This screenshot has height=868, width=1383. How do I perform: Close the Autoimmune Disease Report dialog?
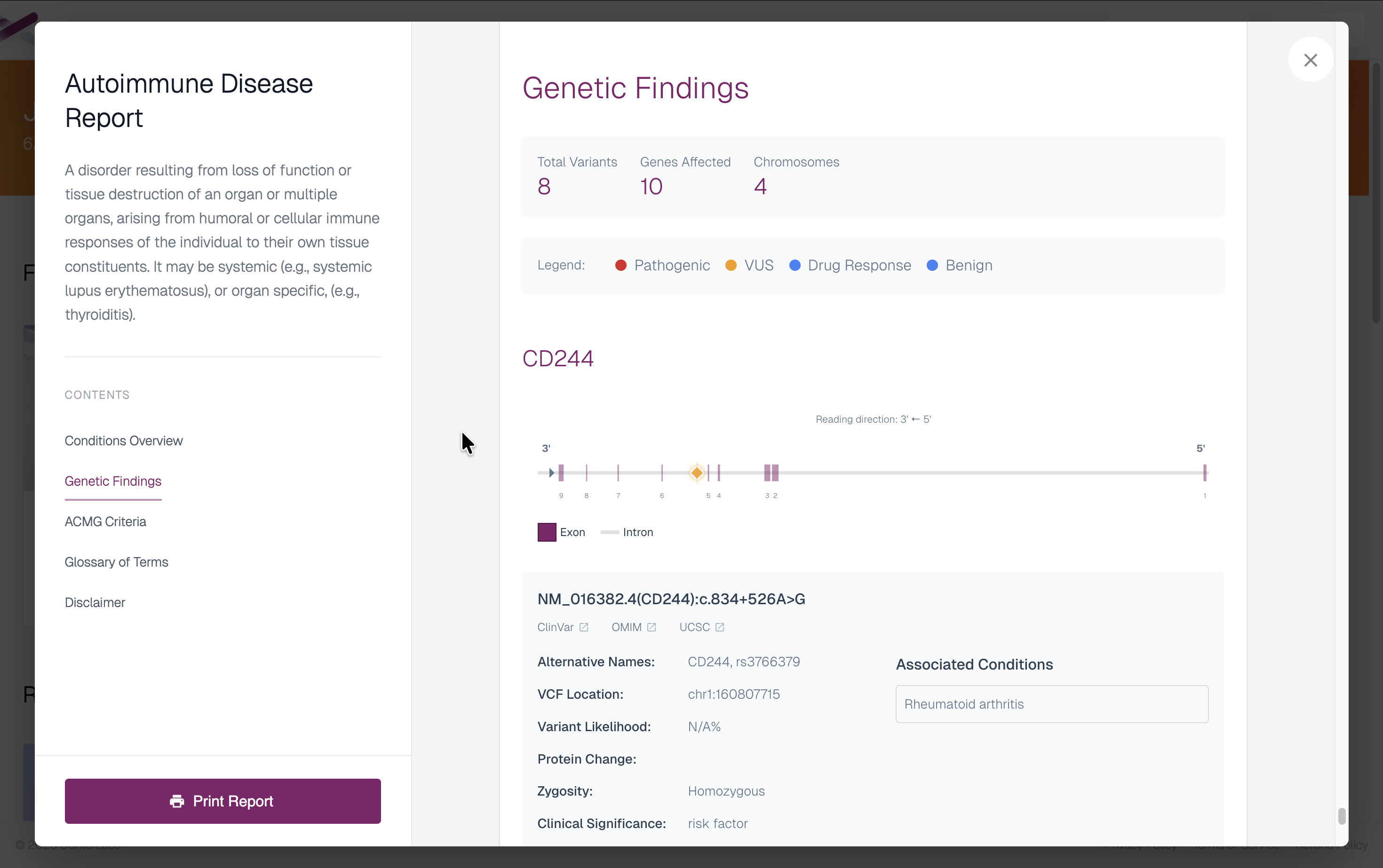[1311, 60]
